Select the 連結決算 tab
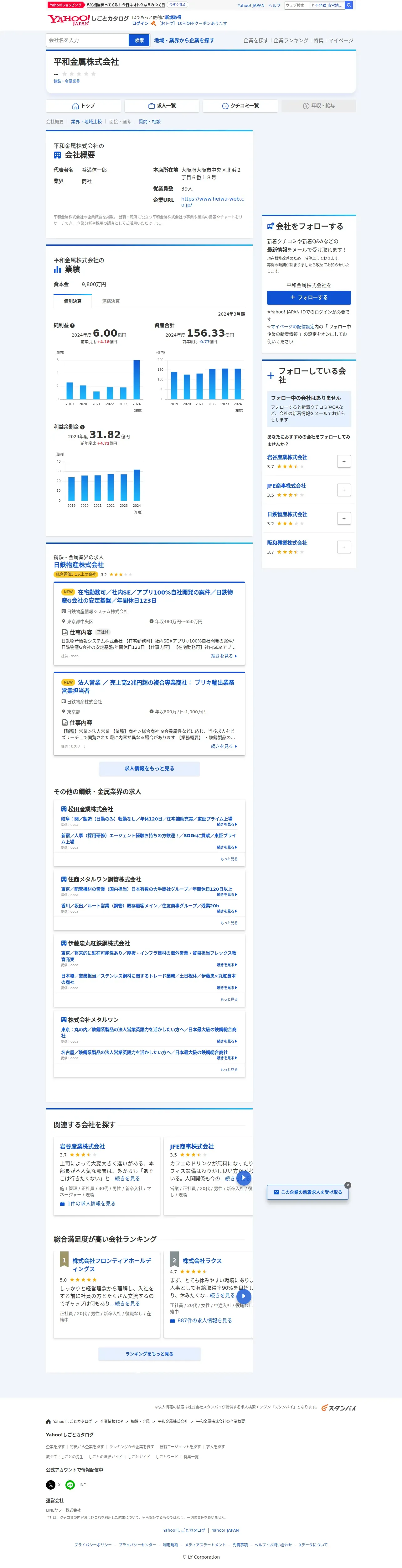Screen dimensions: 402x1568 tap(111, 301)
